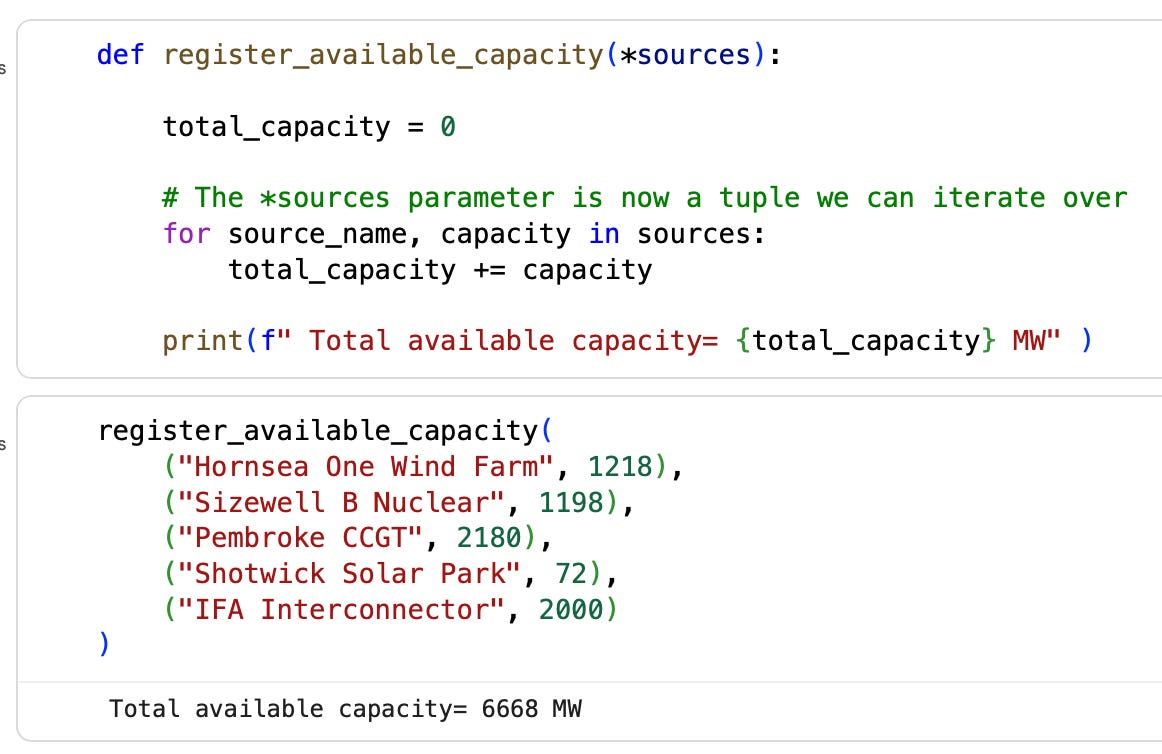This screenshot has width=1162, height=754.
Task: Click the value 1198
Action: pos(571,503)
